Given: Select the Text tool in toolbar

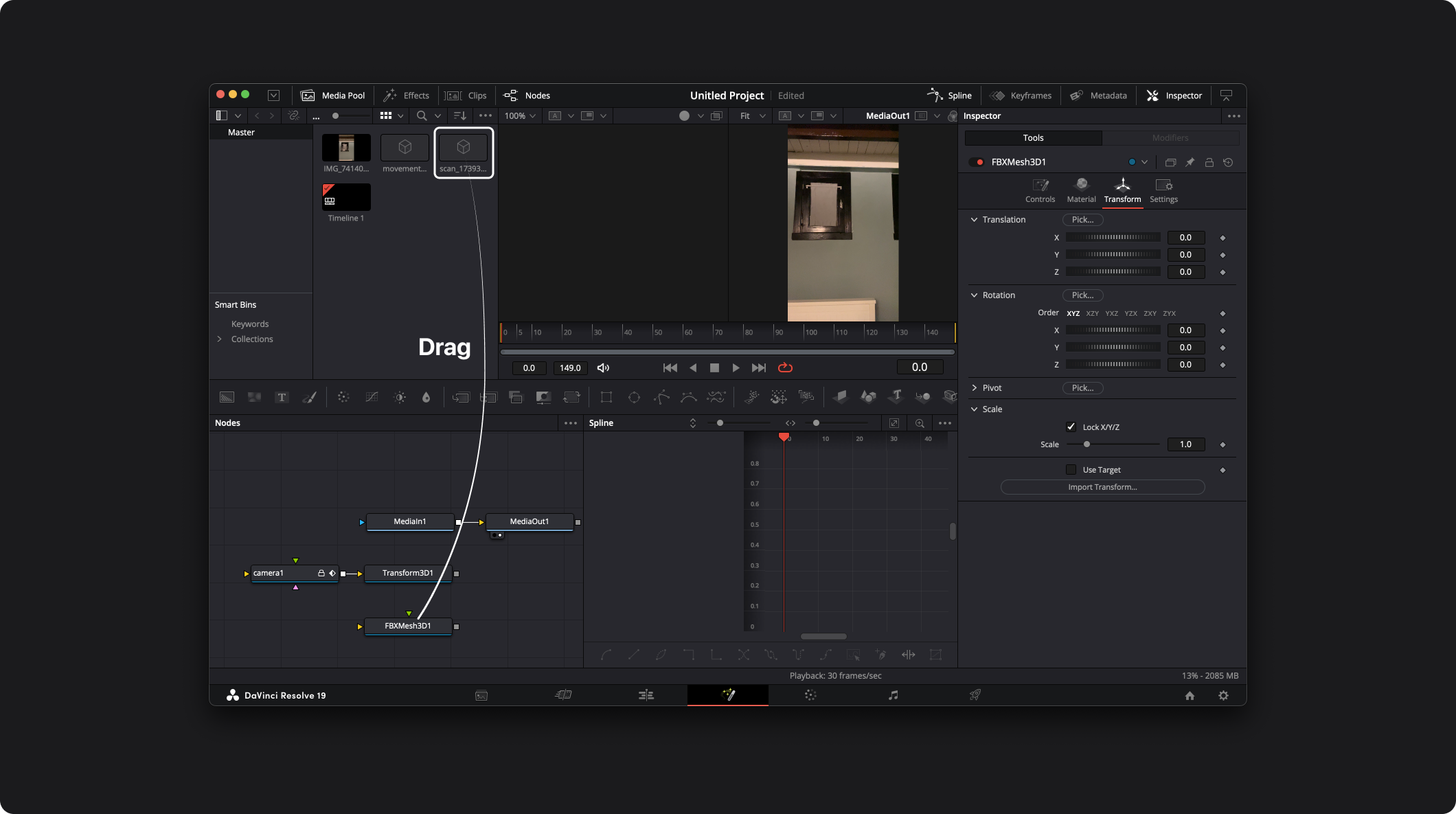Looking at the screenshot, I should pos(282,397).
